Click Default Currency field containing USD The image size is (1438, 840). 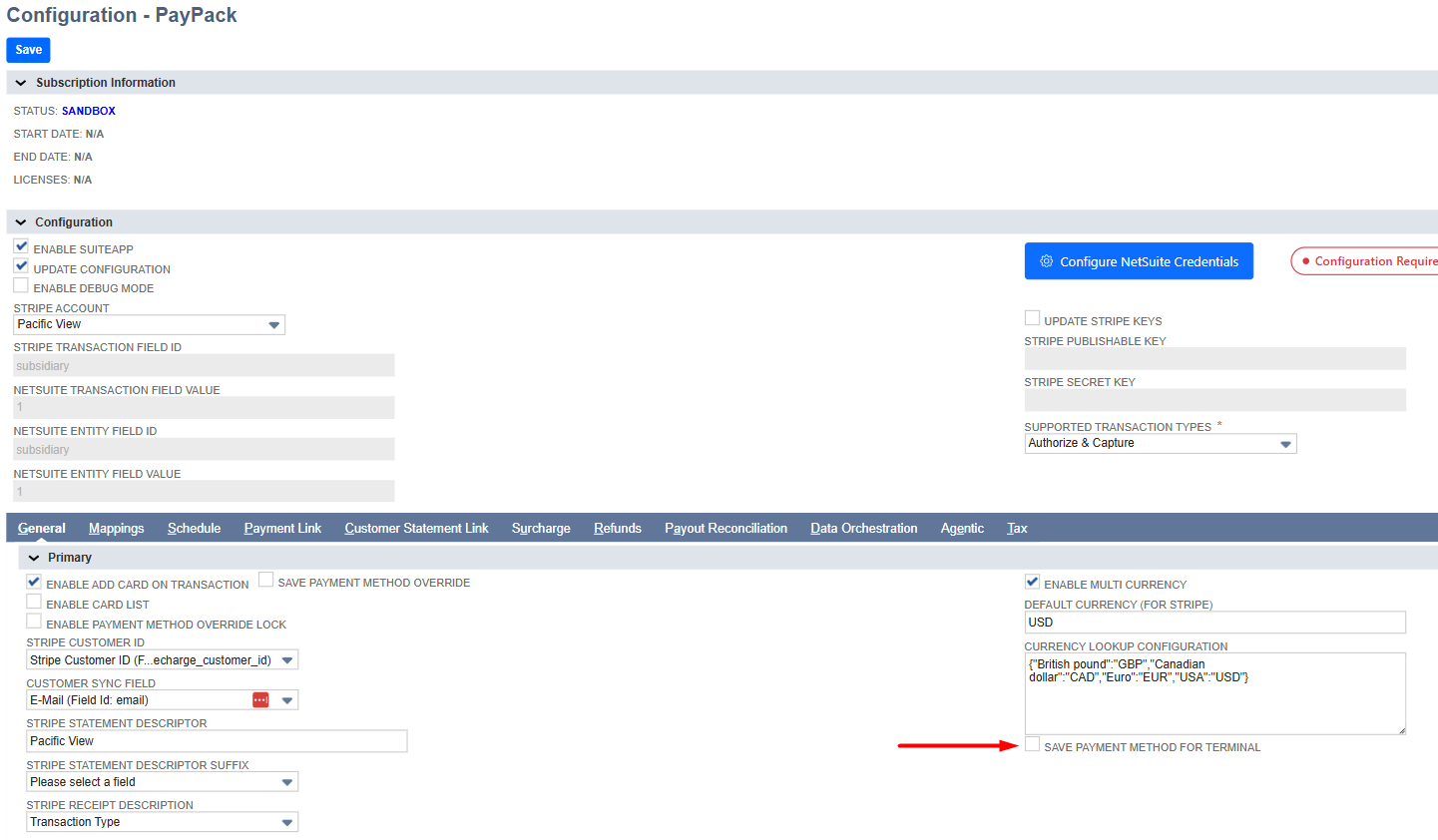click(1215, 623)
